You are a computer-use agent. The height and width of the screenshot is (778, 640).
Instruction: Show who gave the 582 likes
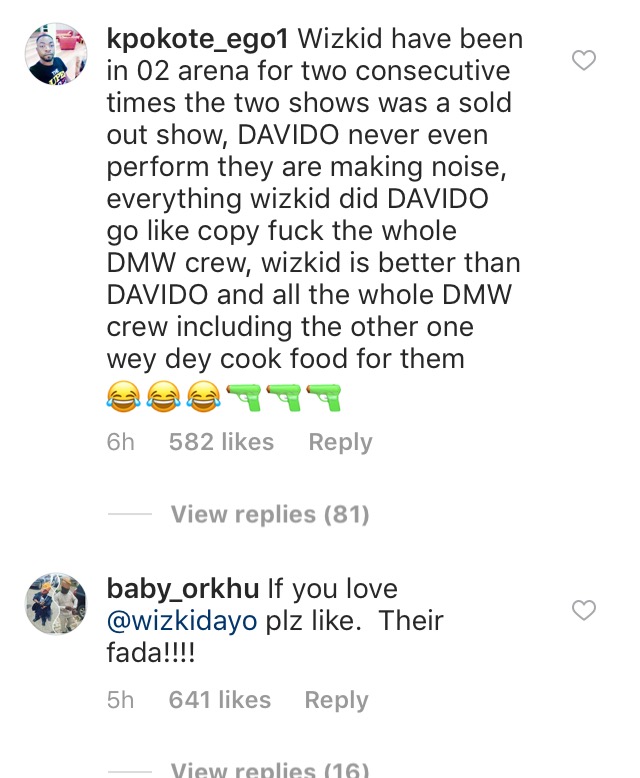tap(221, 442)
